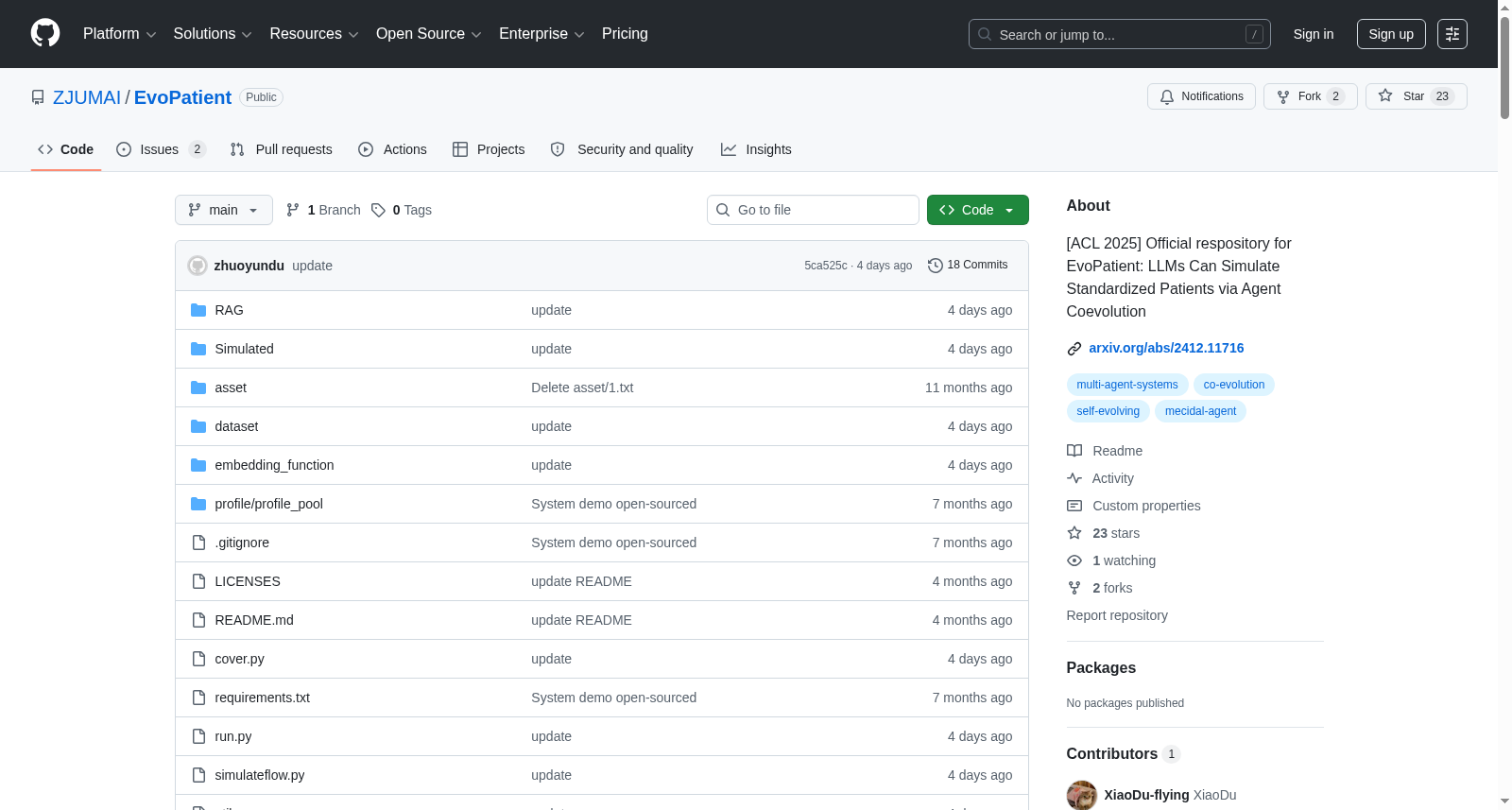Screen dimensions: 1512x810
Task: Open the global navigation appearance settings icon
Action: tap(1452, 34)
